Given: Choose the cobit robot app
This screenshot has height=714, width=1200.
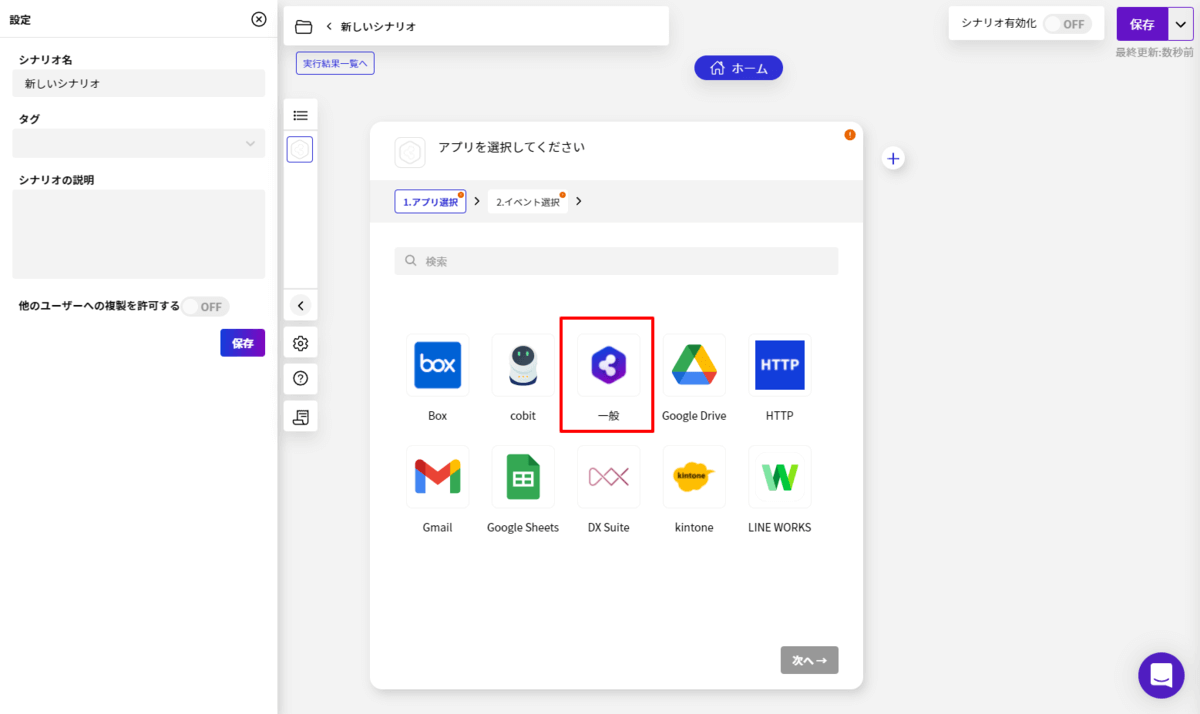Looking at the screenshot, I should pos(523,365).
